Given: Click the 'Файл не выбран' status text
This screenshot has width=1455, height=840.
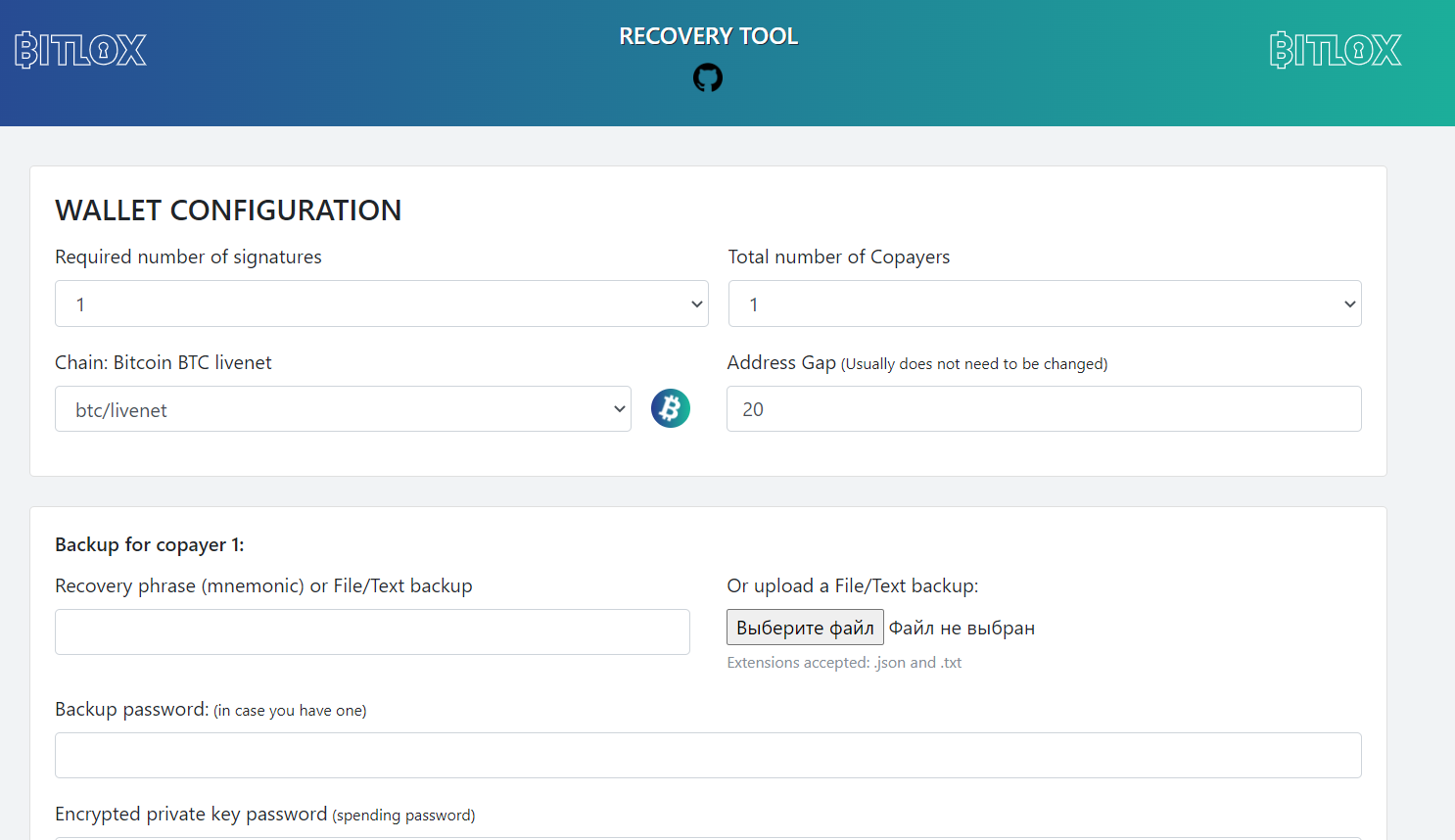Looking at the screenshot, I should point(962,629).
